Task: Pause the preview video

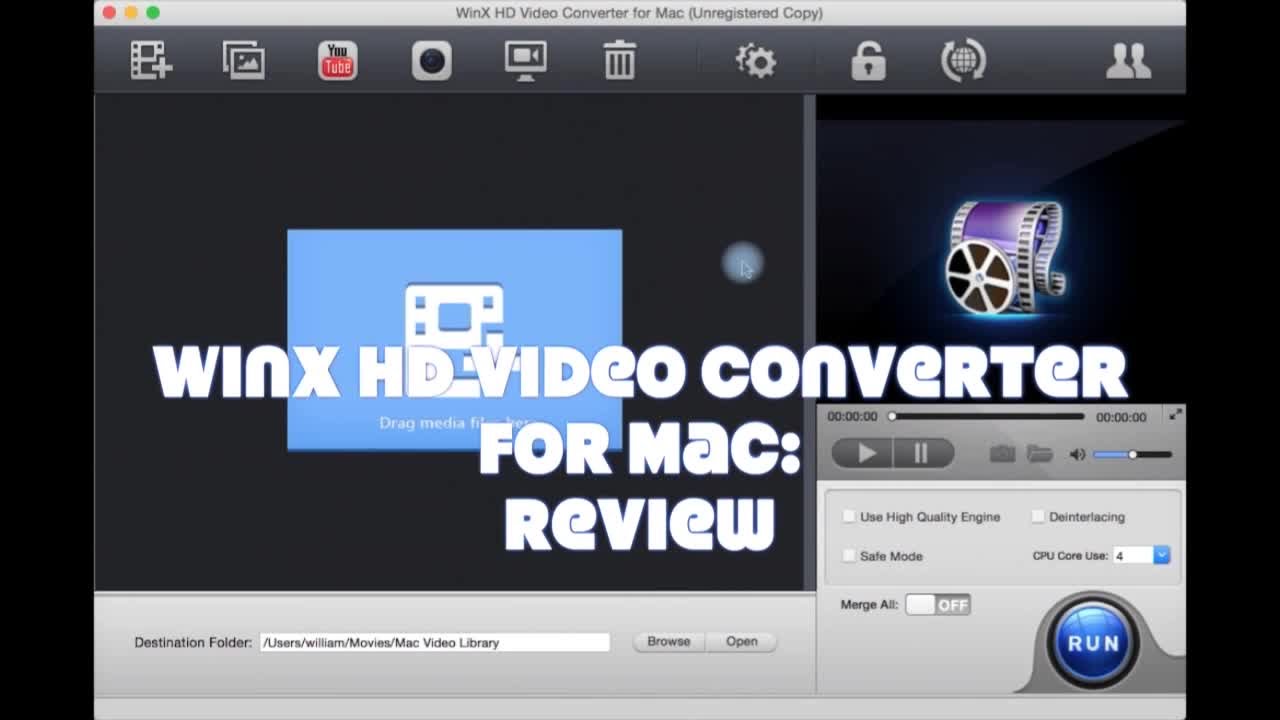Action: tap(922, 454)
